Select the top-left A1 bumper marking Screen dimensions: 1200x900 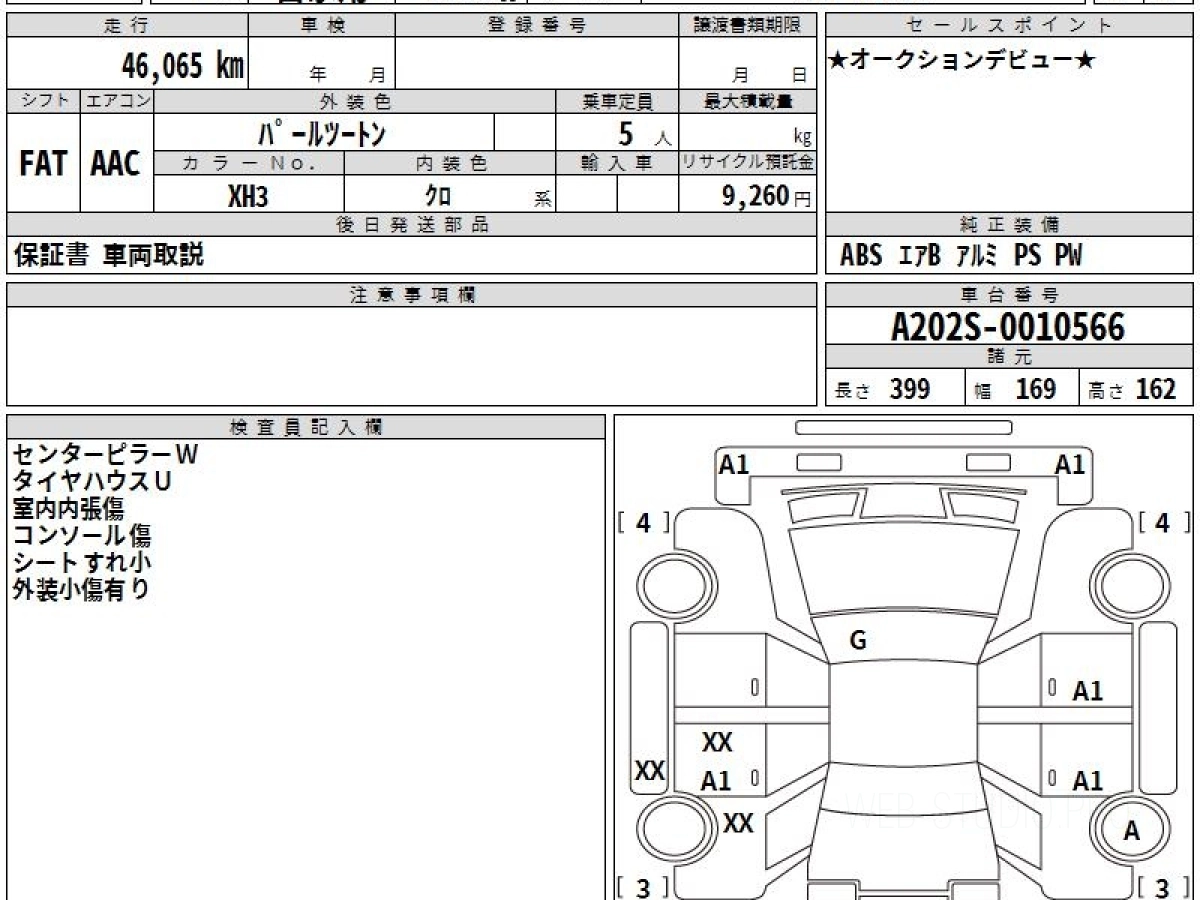(x=734, y=464)
